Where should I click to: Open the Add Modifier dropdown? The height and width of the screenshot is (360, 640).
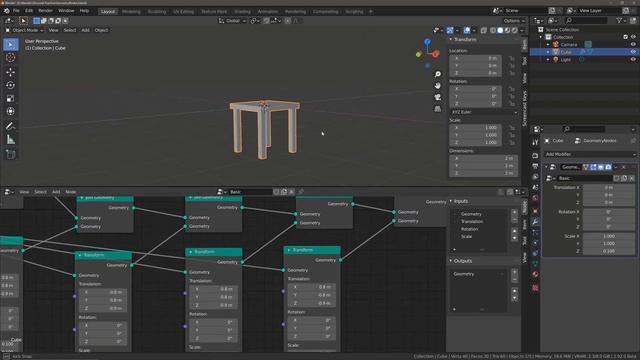point(590,154)
